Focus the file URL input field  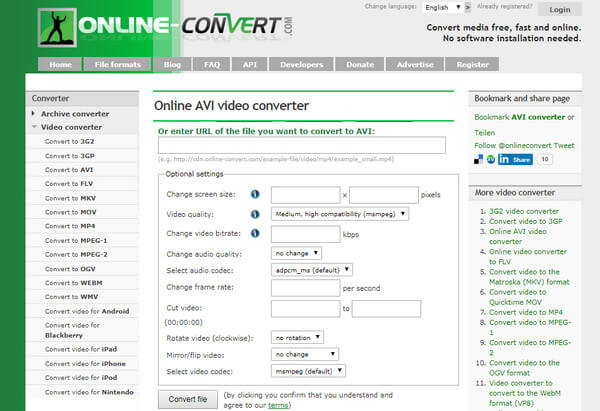(302, 145)
